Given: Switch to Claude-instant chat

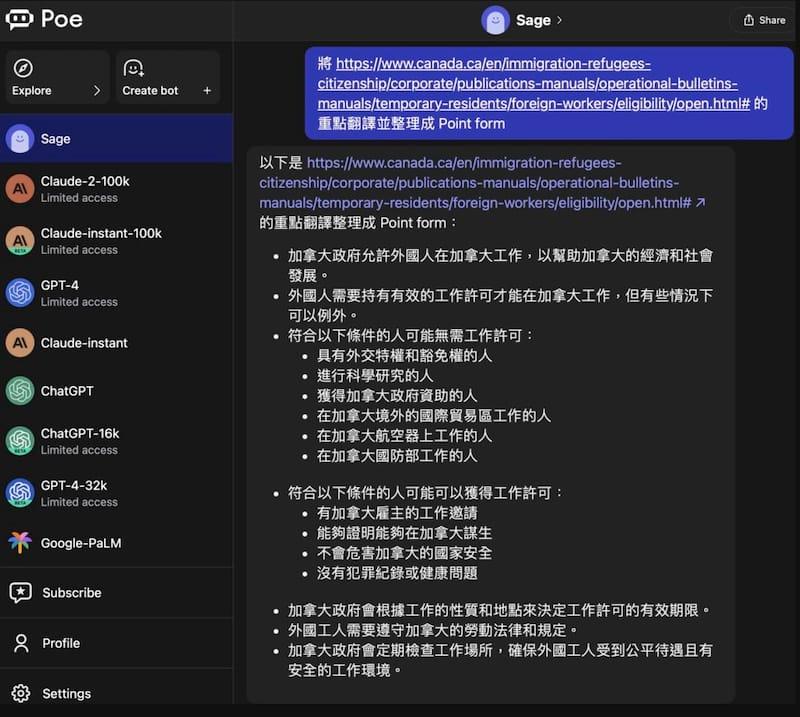Looking at the screenshot, I should [x=116, y=342].
